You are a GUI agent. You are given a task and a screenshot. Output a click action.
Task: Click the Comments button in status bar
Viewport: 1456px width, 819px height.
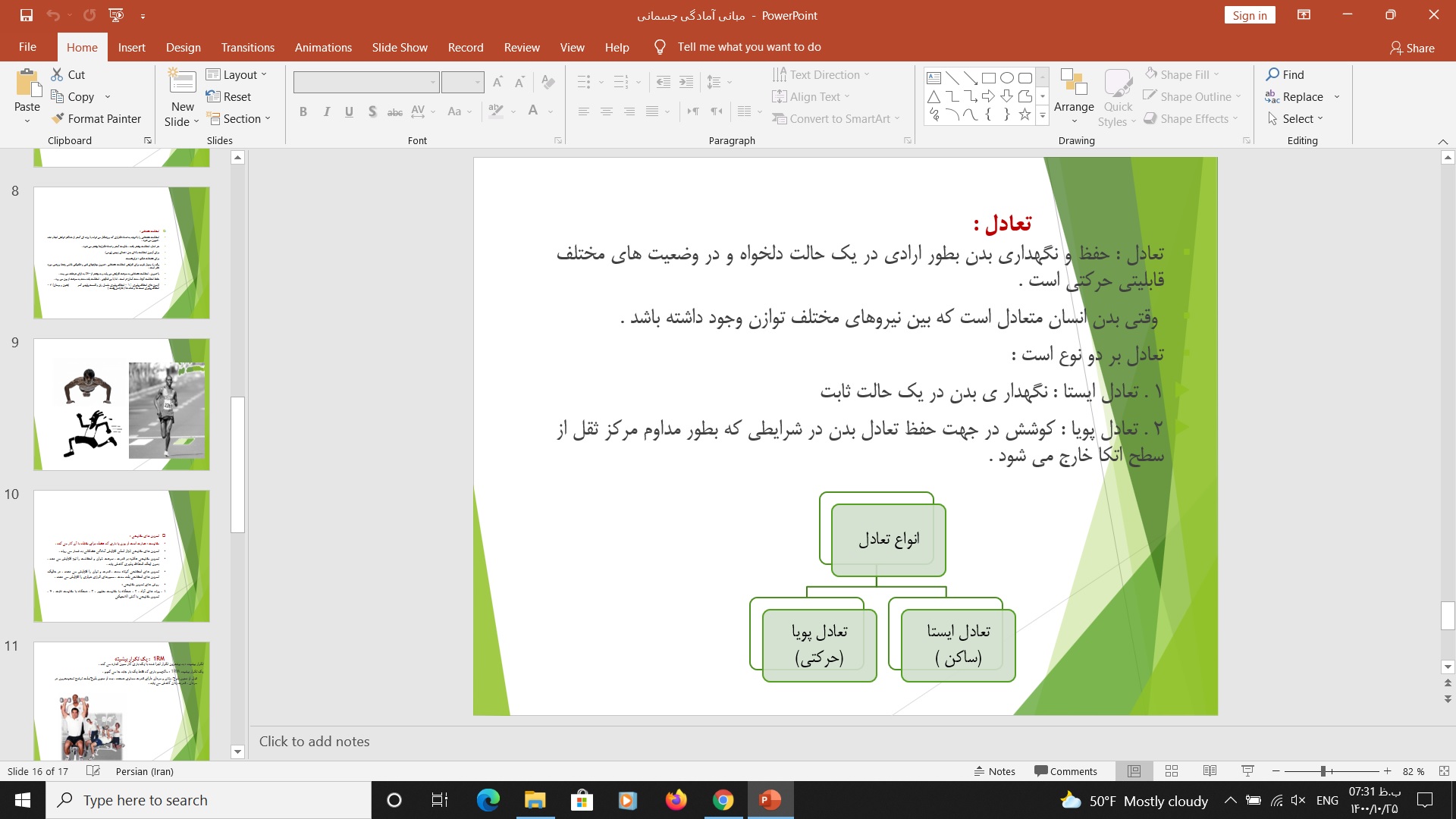click(1065, 771)
